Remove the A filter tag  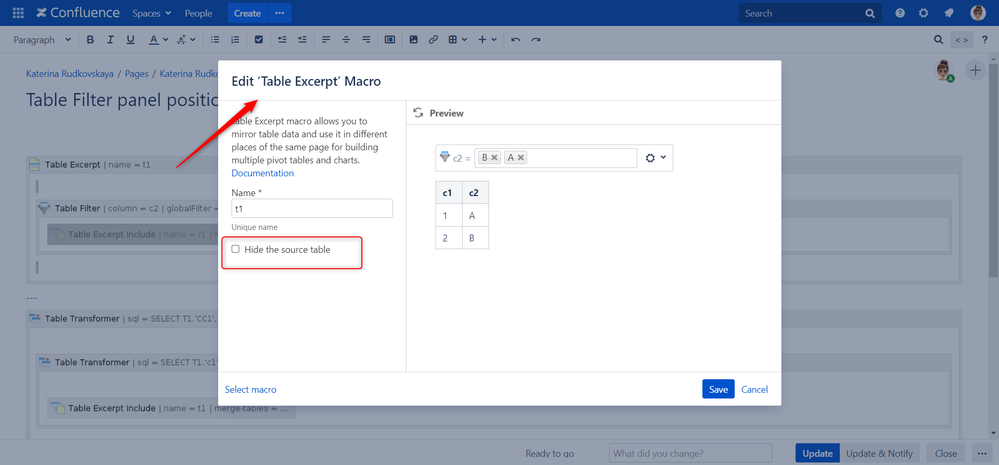(521, 158)
